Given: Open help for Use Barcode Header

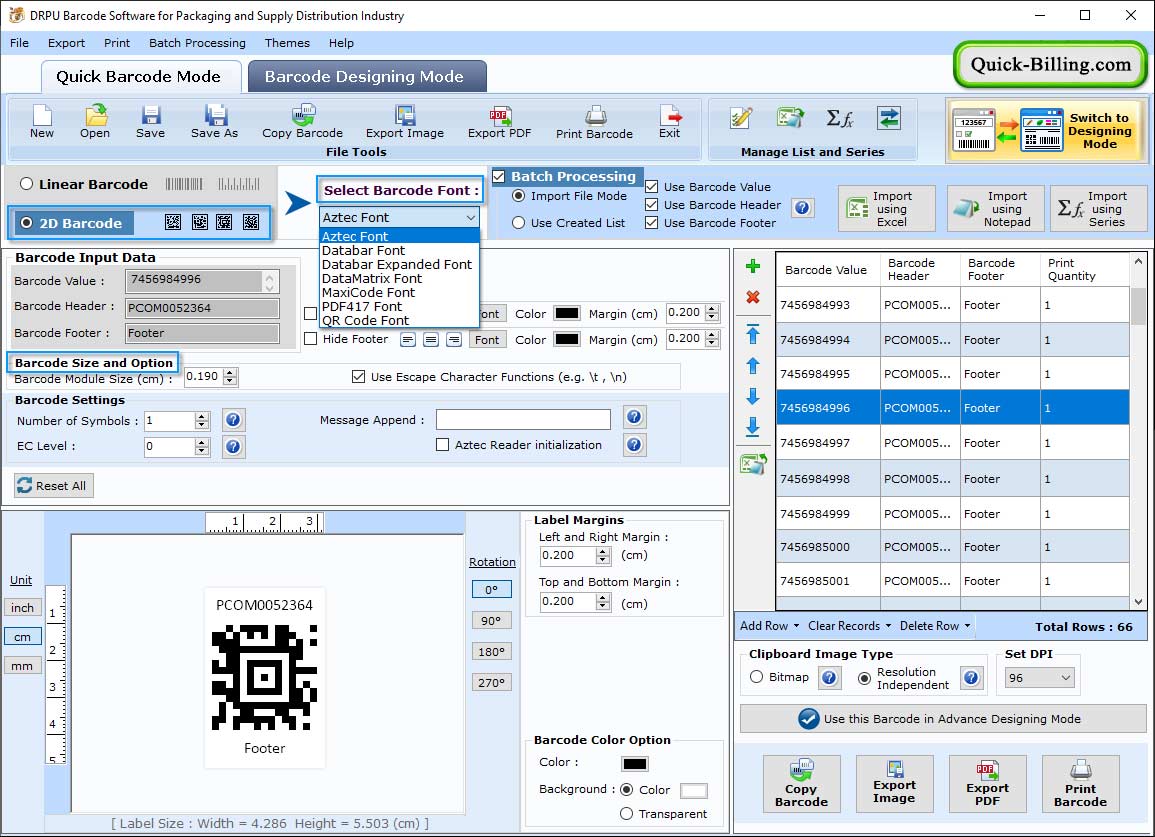Looking at the screenshot, I should click(803, 208).
